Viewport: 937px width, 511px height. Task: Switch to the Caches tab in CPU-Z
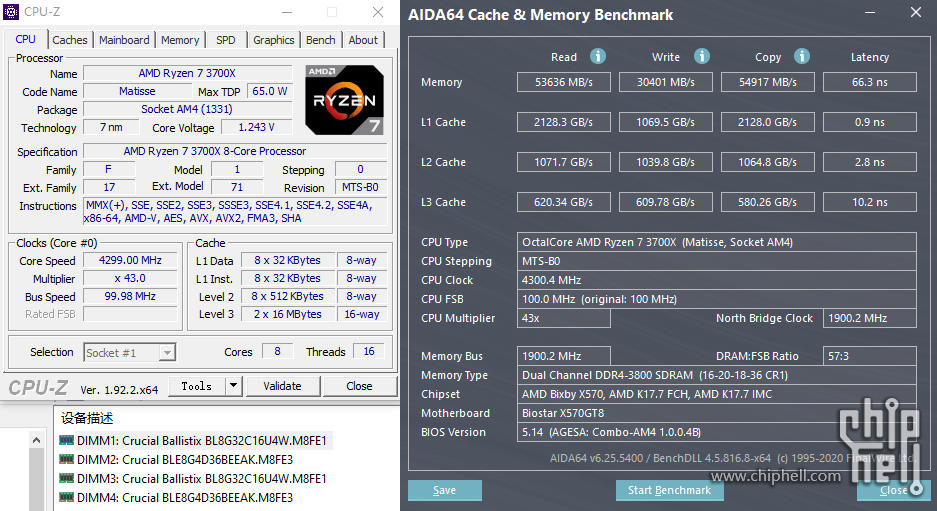70,40
